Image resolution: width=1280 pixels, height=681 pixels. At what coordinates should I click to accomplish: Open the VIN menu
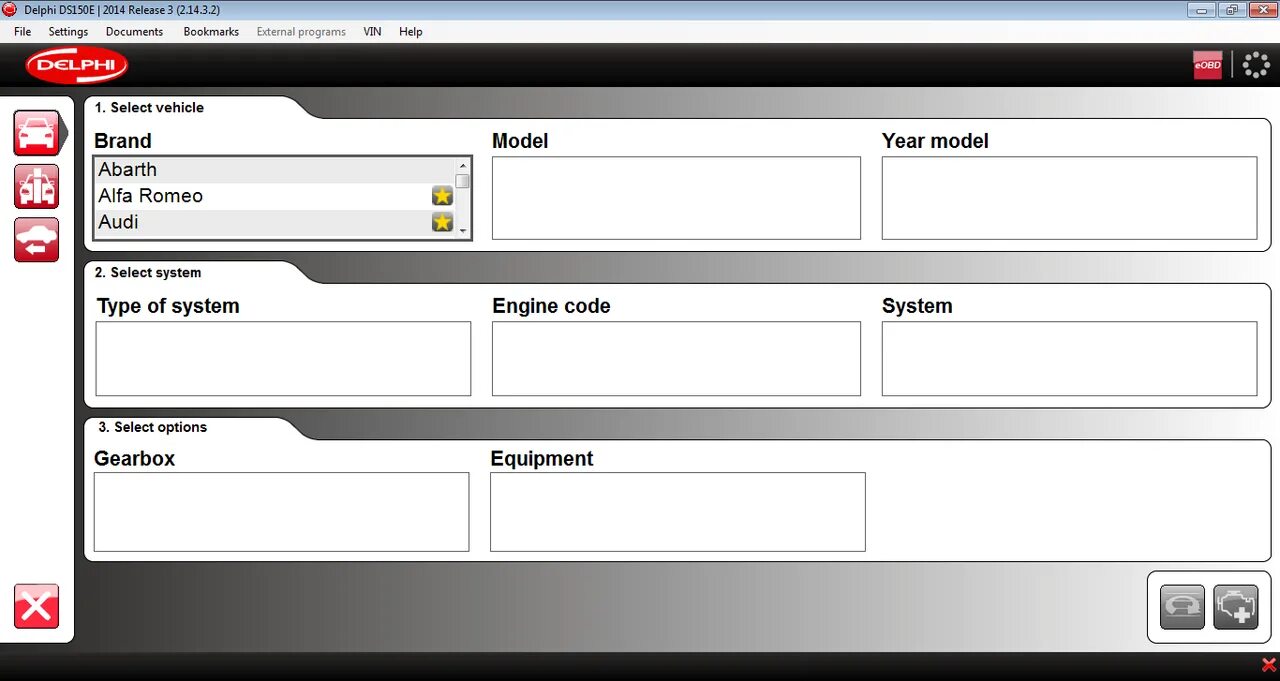pyautogui.click(x=372, y=32)
